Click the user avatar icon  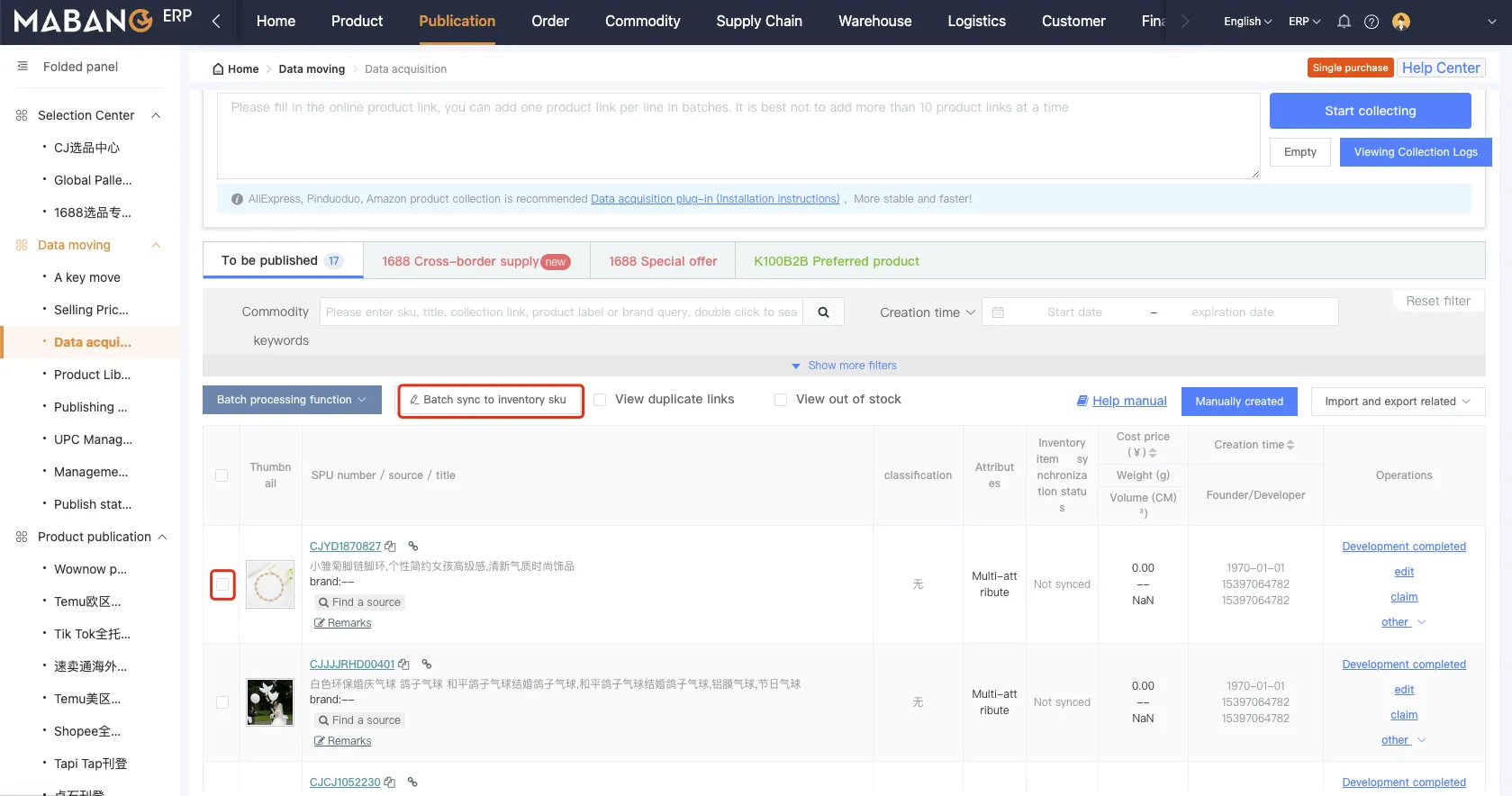click(x=1400, y=22)
